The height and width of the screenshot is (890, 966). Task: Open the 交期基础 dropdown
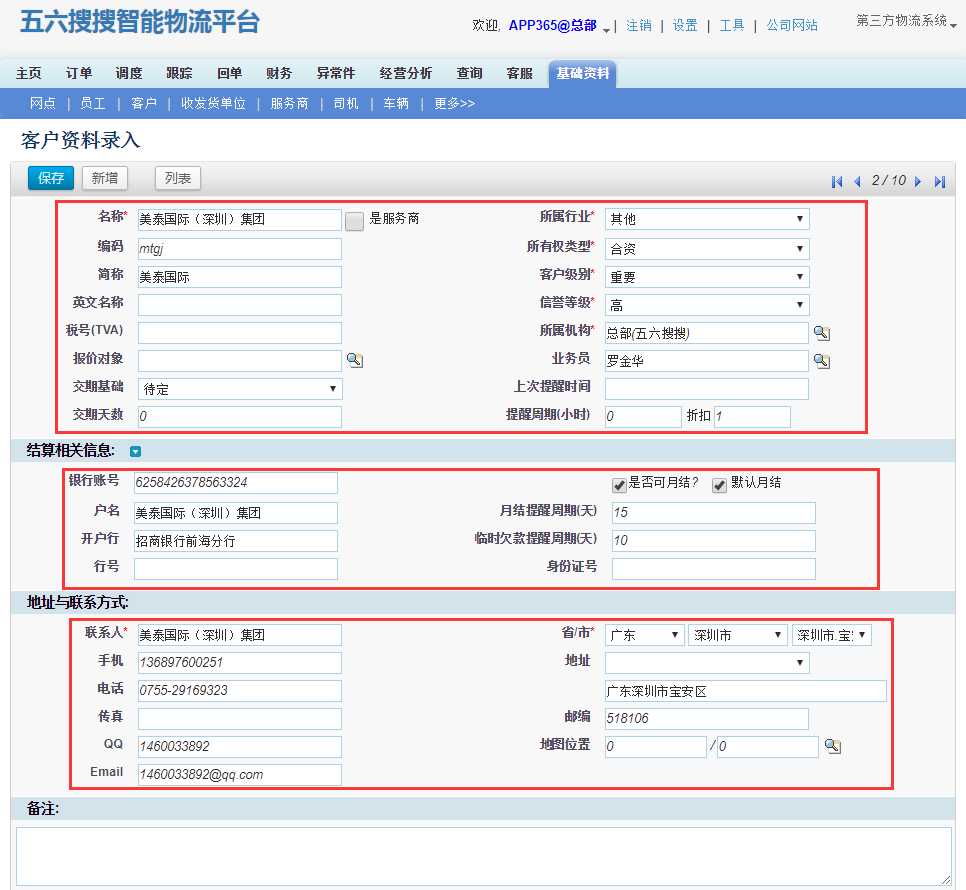240,389
